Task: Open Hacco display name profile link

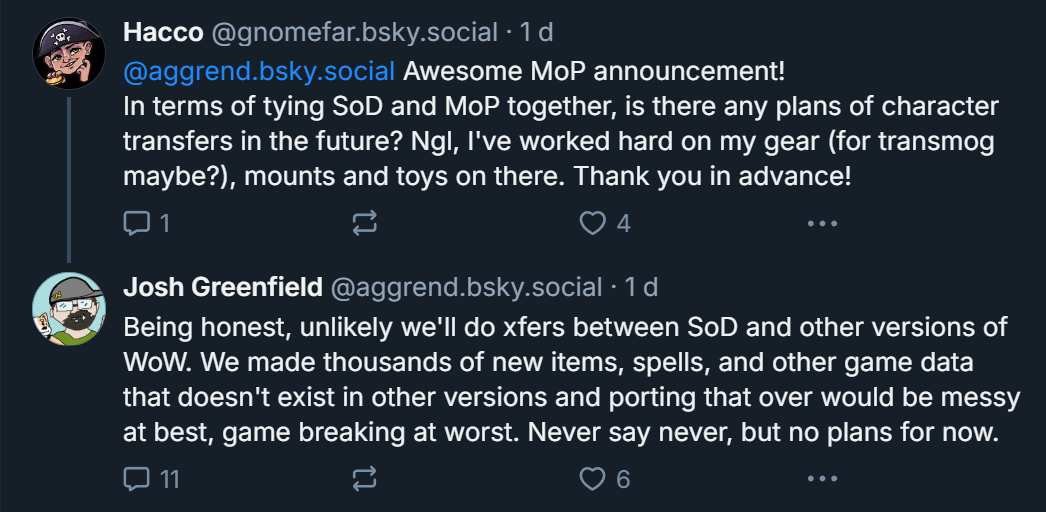Action: click(163, 32)
